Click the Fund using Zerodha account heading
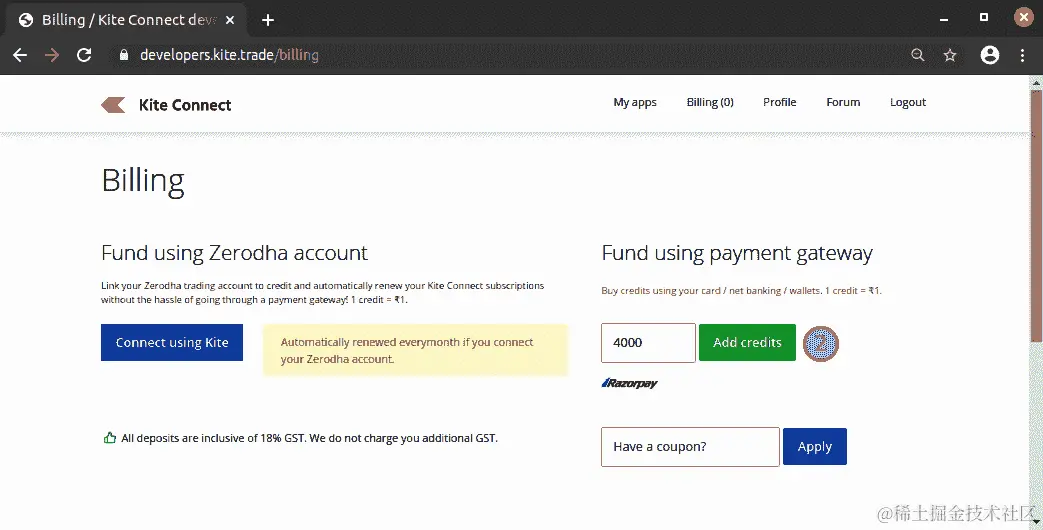 [x=234, y=253]
